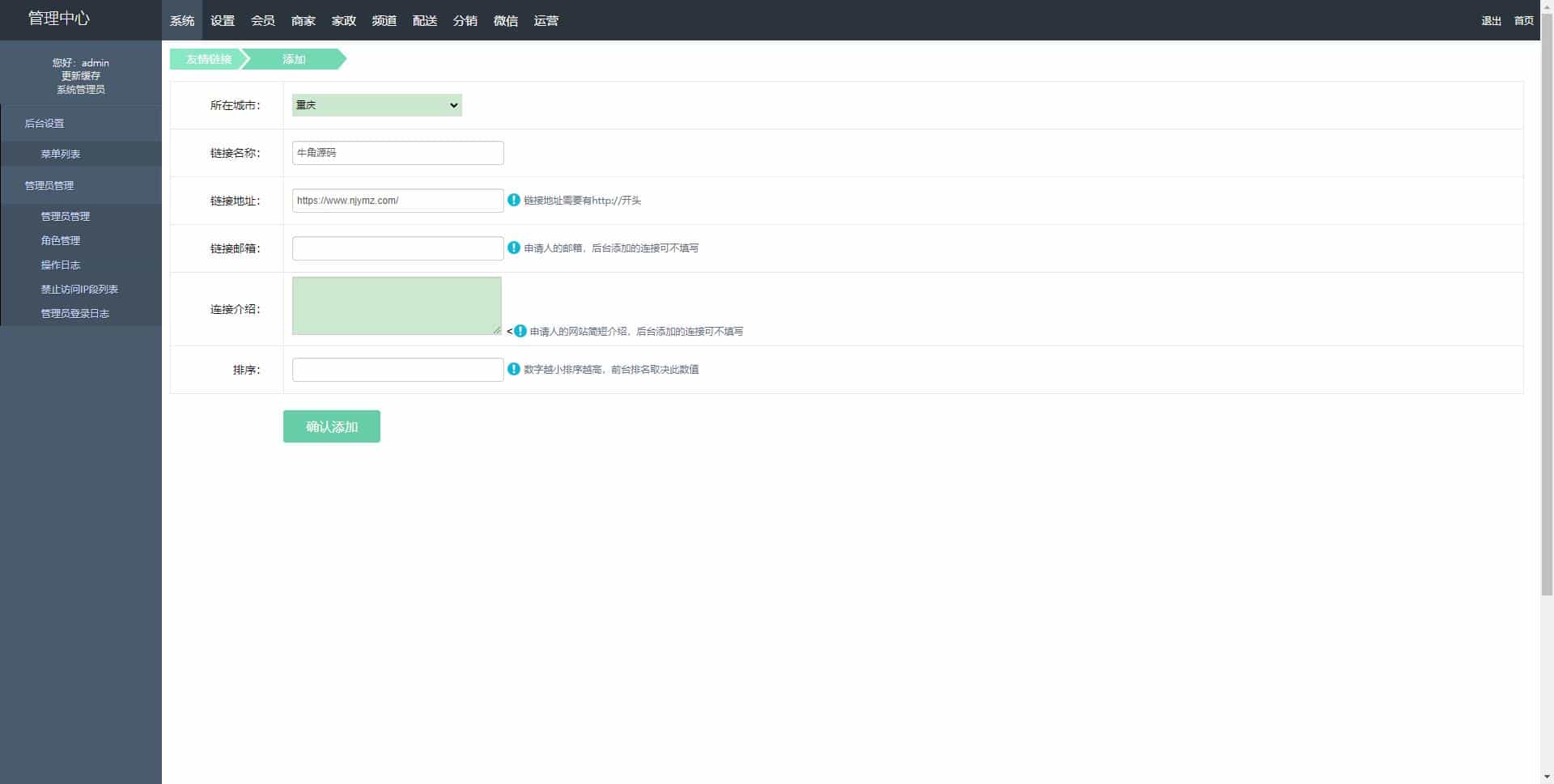Click the info icon beside 连接介绍 hint

click(520, 331)
